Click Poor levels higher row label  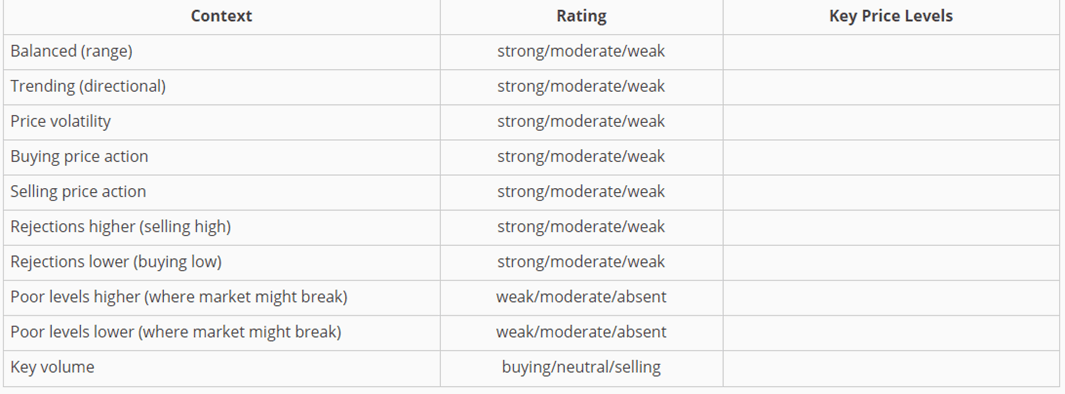pos(179,297)
